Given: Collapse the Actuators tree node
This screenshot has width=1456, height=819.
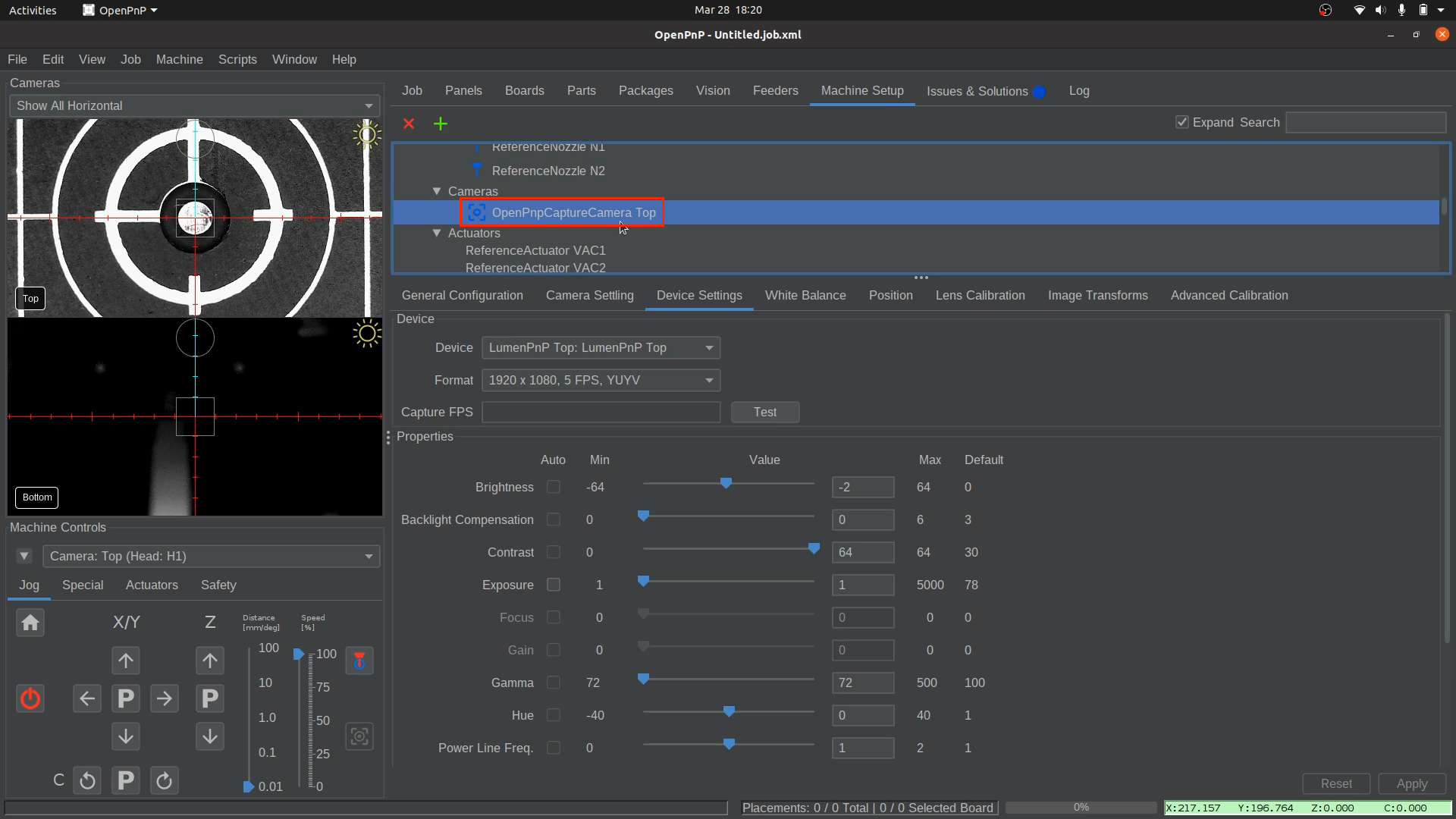Looking at the screenshot, I should pyautogui.click(x=437, y=233).
